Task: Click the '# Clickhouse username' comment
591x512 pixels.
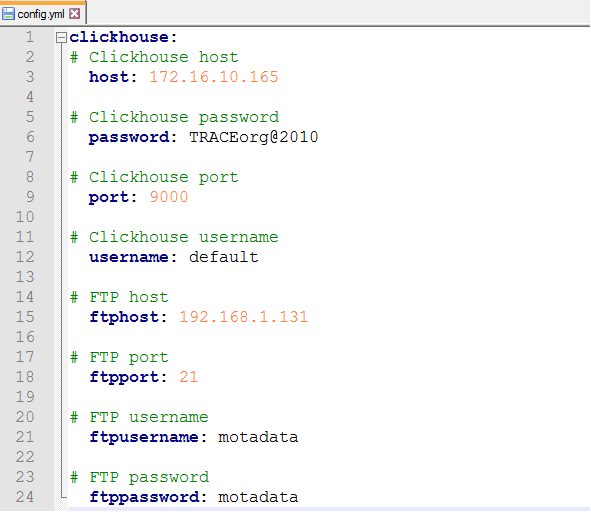Action: tap(175, 237)
